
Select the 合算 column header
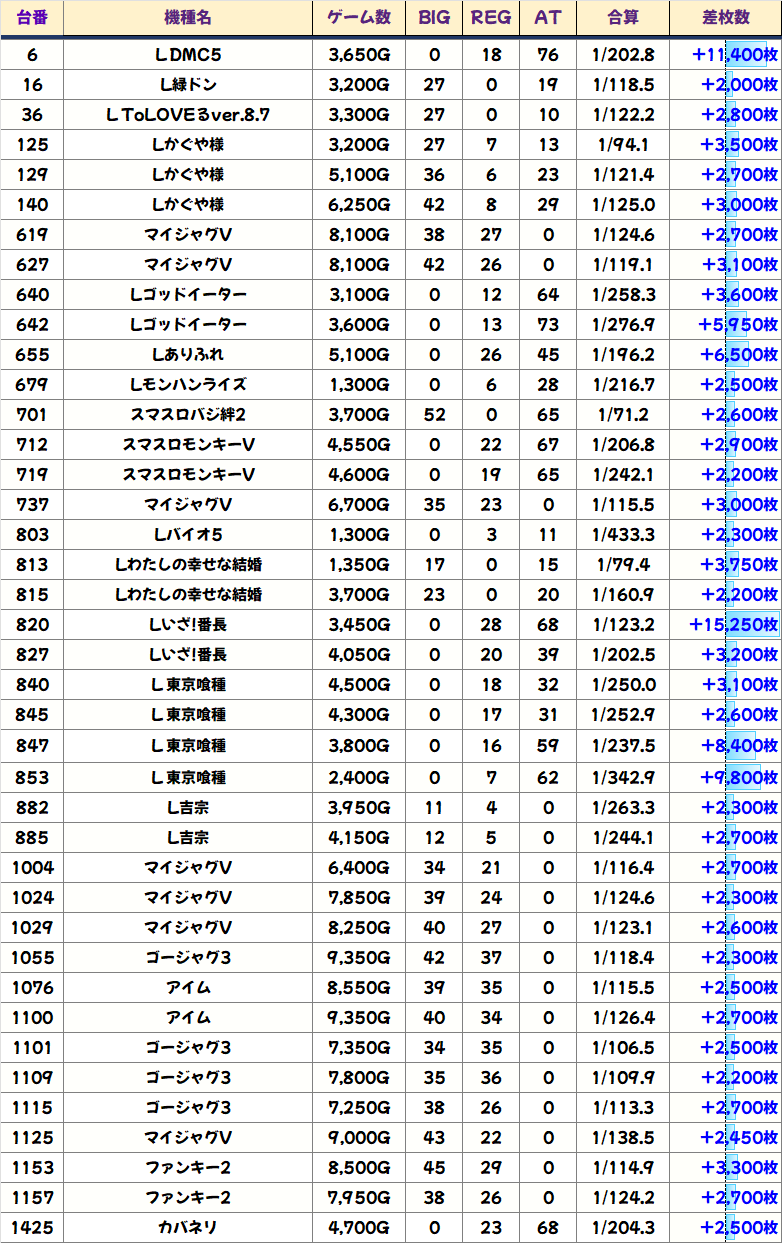624,18
